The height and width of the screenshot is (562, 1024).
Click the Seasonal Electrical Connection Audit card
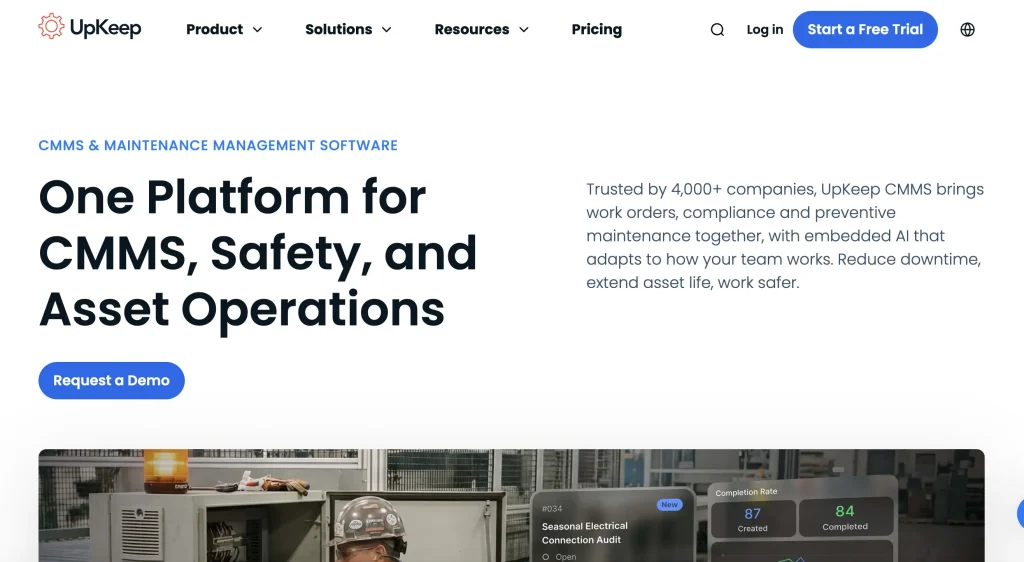[x=611, y=525]
